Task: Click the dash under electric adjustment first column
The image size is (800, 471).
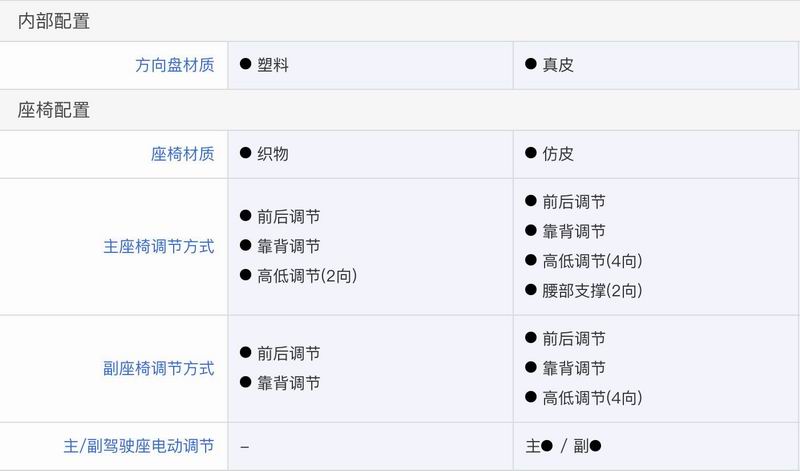Action: (244, 447)
